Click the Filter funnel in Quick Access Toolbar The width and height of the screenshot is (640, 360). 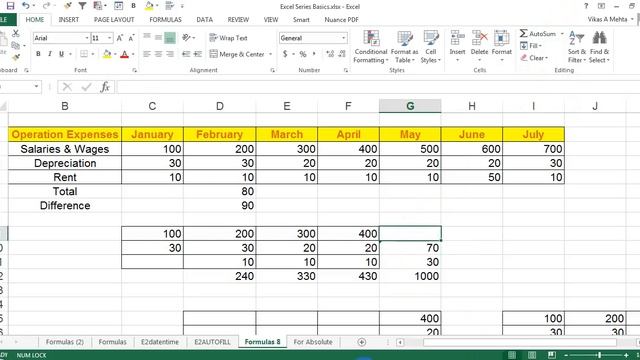(82, 6)
